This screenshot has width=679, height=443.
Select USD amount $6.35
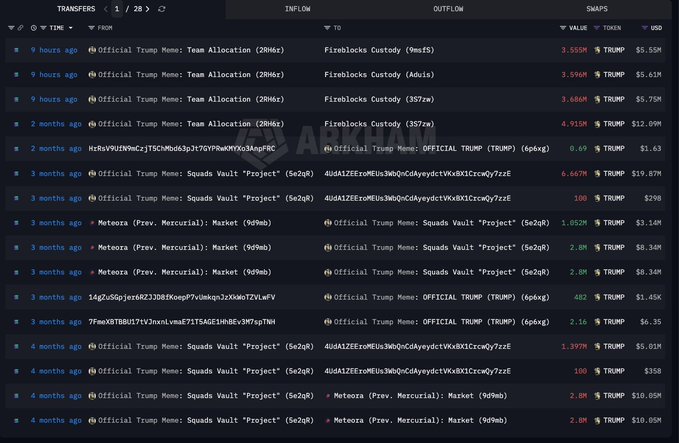[x=650, y=322]
